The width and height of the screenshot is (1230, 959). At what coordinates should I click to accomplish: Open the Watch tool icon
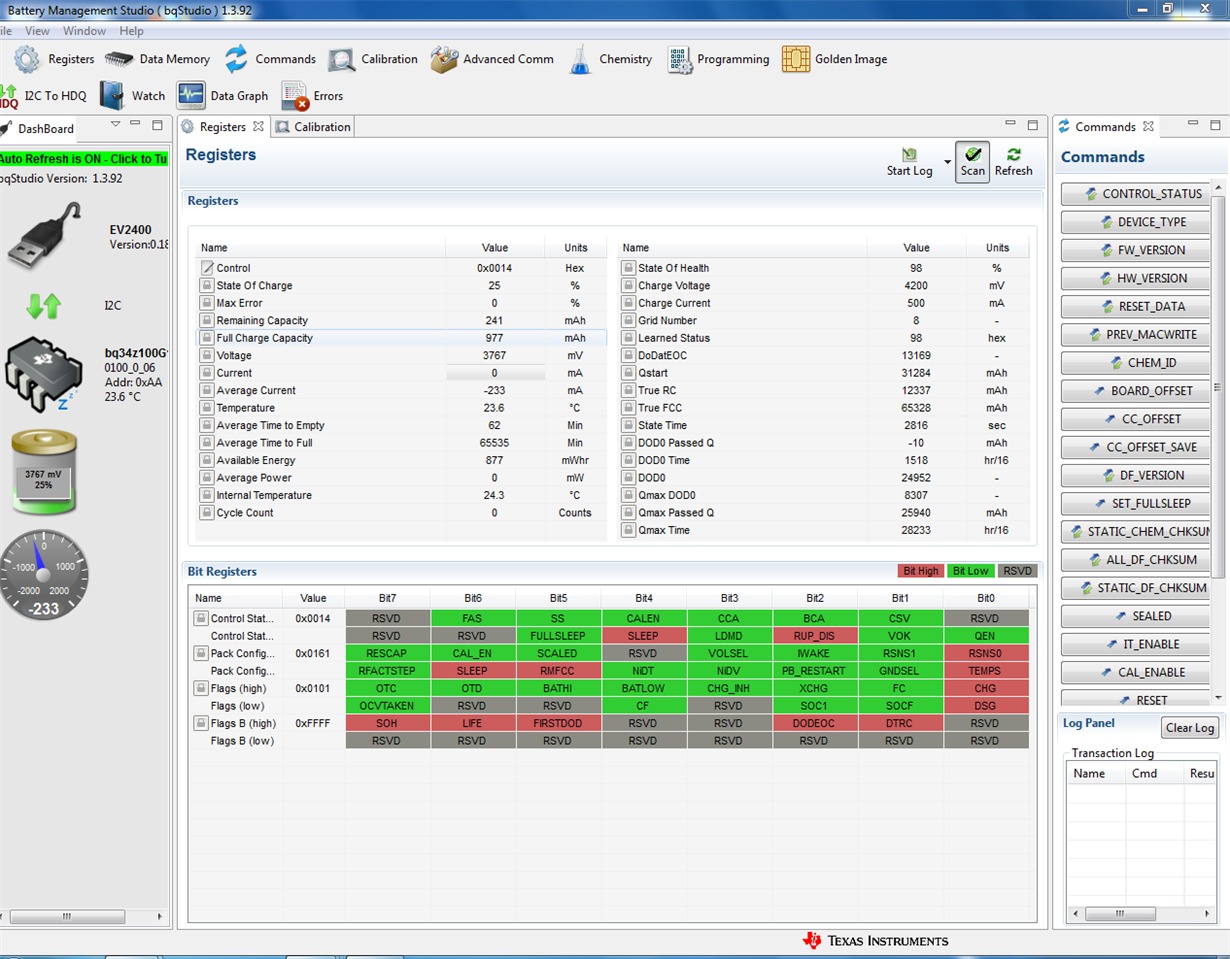point(112,96)
